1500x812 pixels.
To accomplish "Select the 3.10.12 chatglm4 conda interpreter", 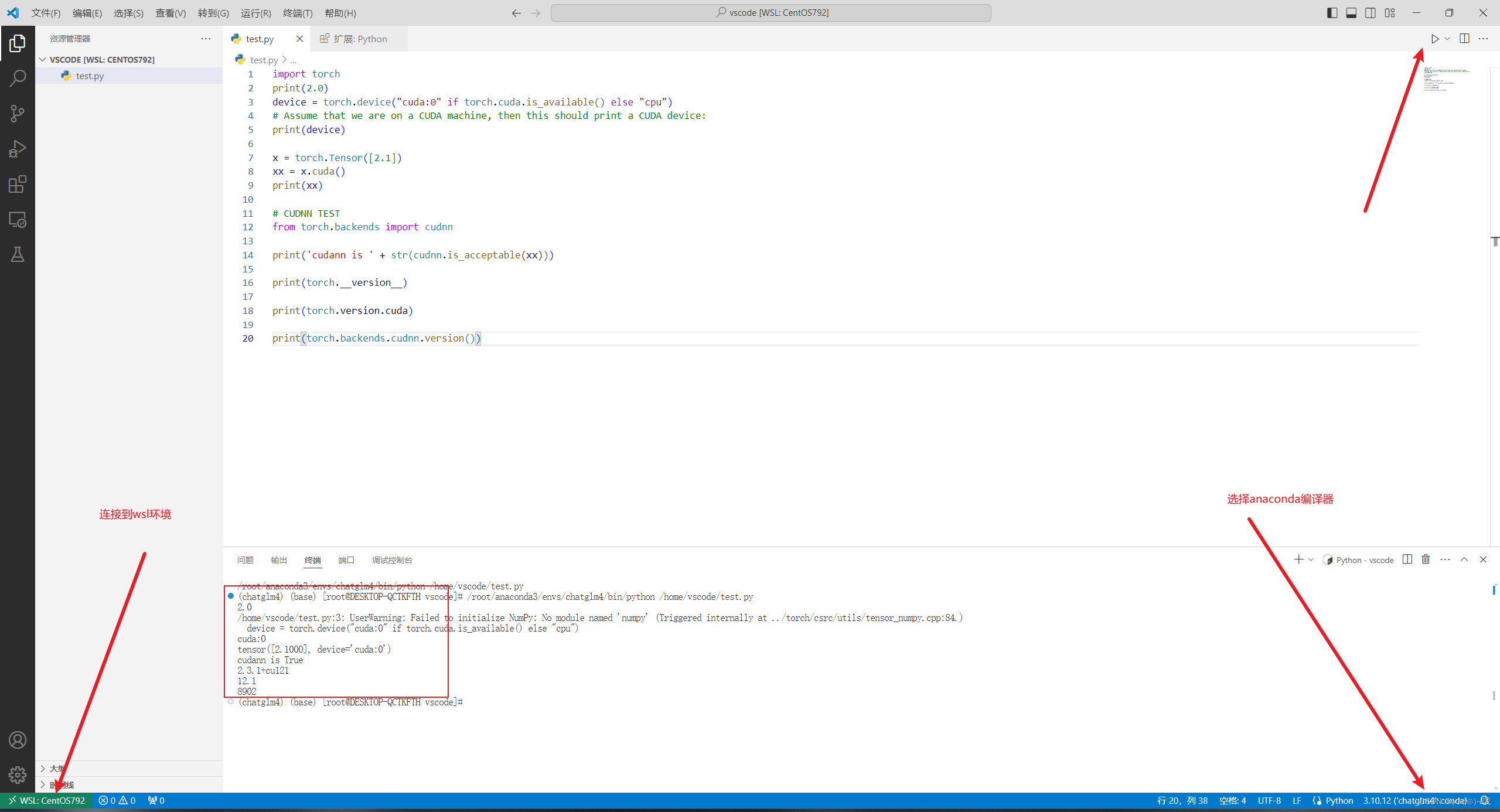I will [1415, 800].
